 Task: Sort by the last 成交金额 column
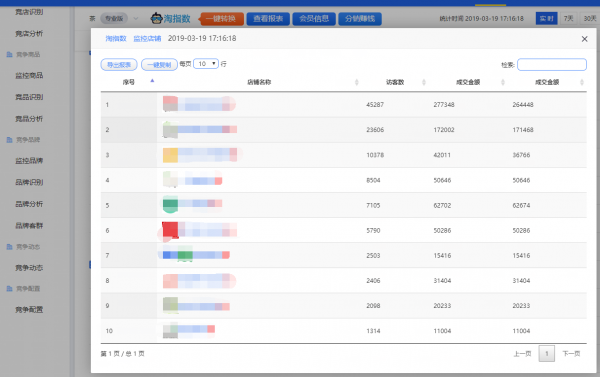pos(582,82)
